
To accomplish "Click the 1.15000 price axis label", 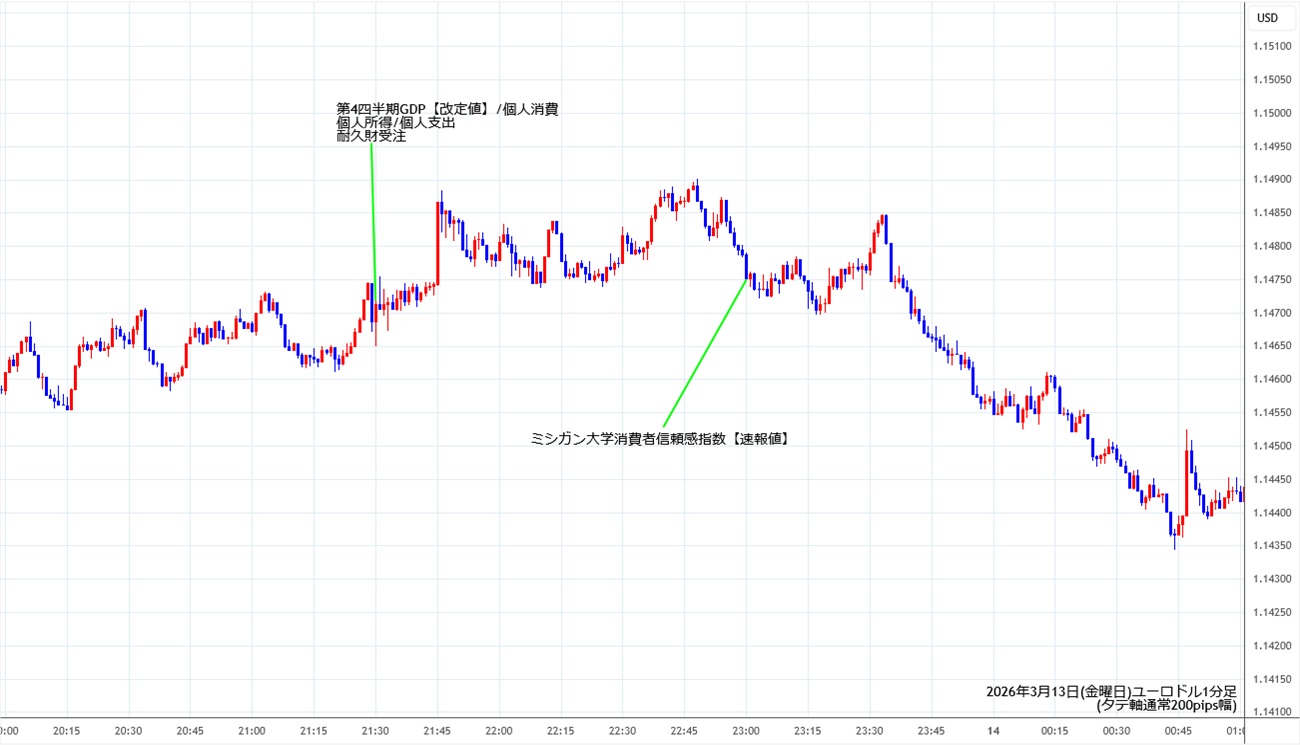I will pos(1271,113).
